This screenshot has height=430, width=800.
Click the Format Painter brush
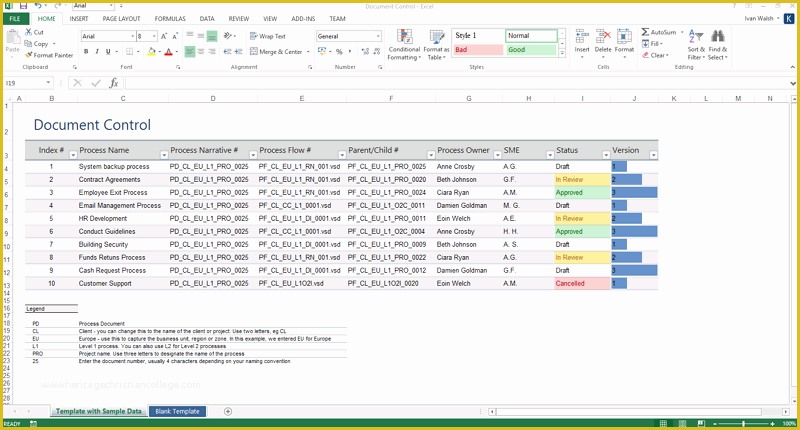(29, 55)
